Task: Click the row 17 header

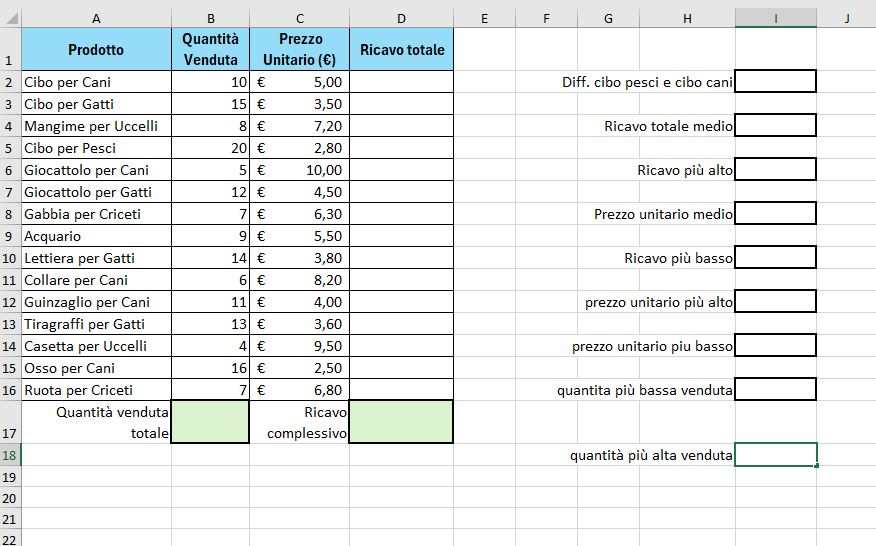Action: click(x=10, y=422)
